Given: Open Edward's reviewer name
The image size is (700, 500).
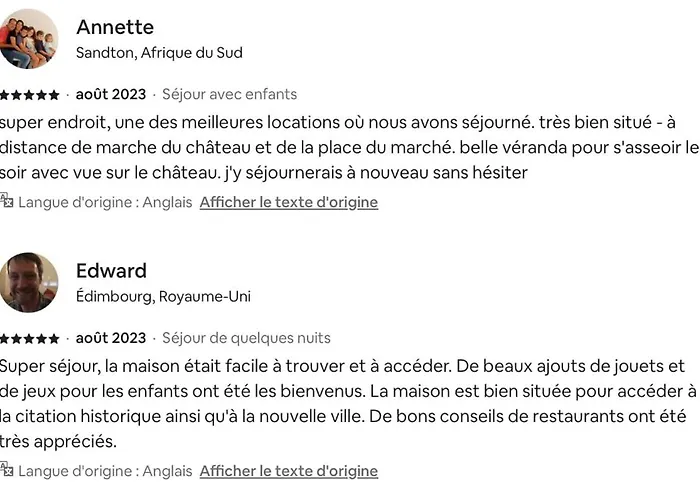Looking at the screenshot, I should pos(111,271).
